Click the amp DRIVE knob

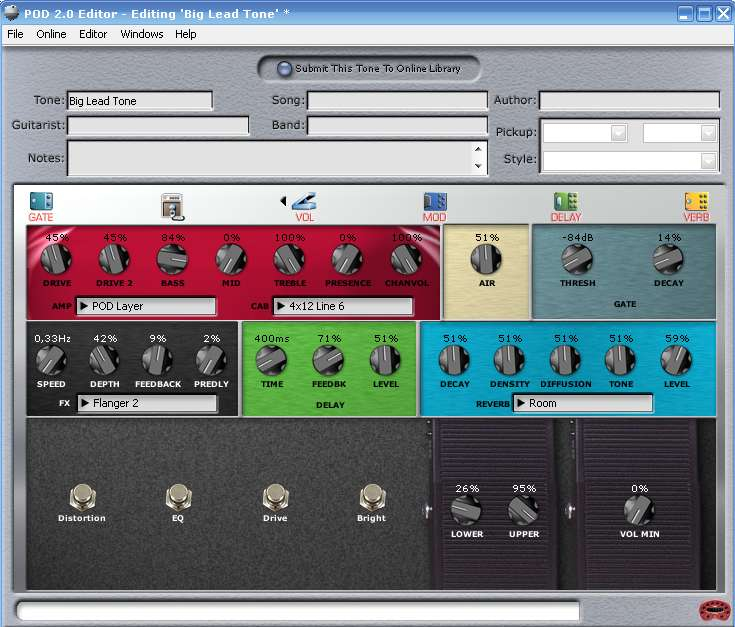click(56, 260)
